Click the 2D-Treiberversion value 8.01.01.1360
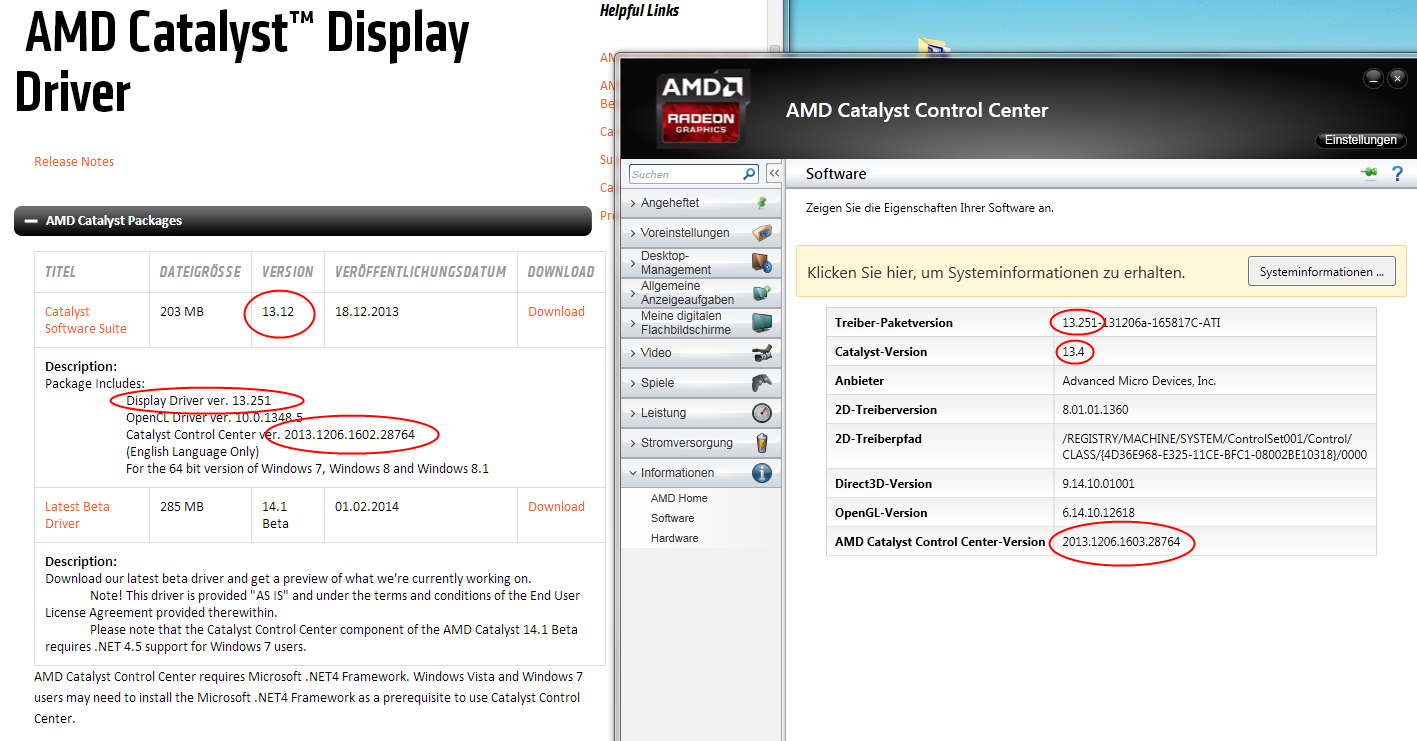Viewport: 1417px width, 741px height. point(1095,409)
